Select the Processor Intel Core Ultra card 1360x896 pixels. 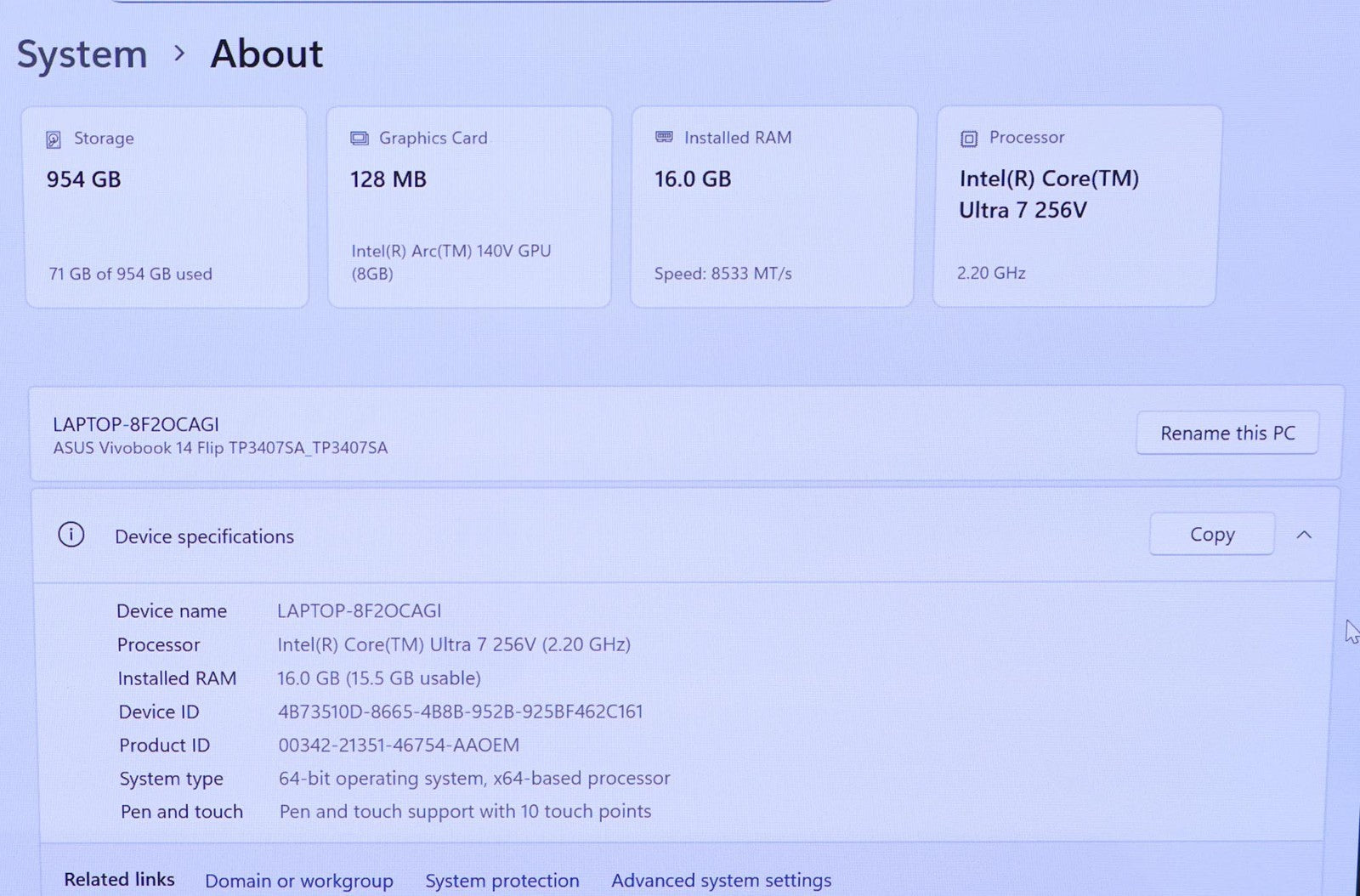pos(1076,207)
